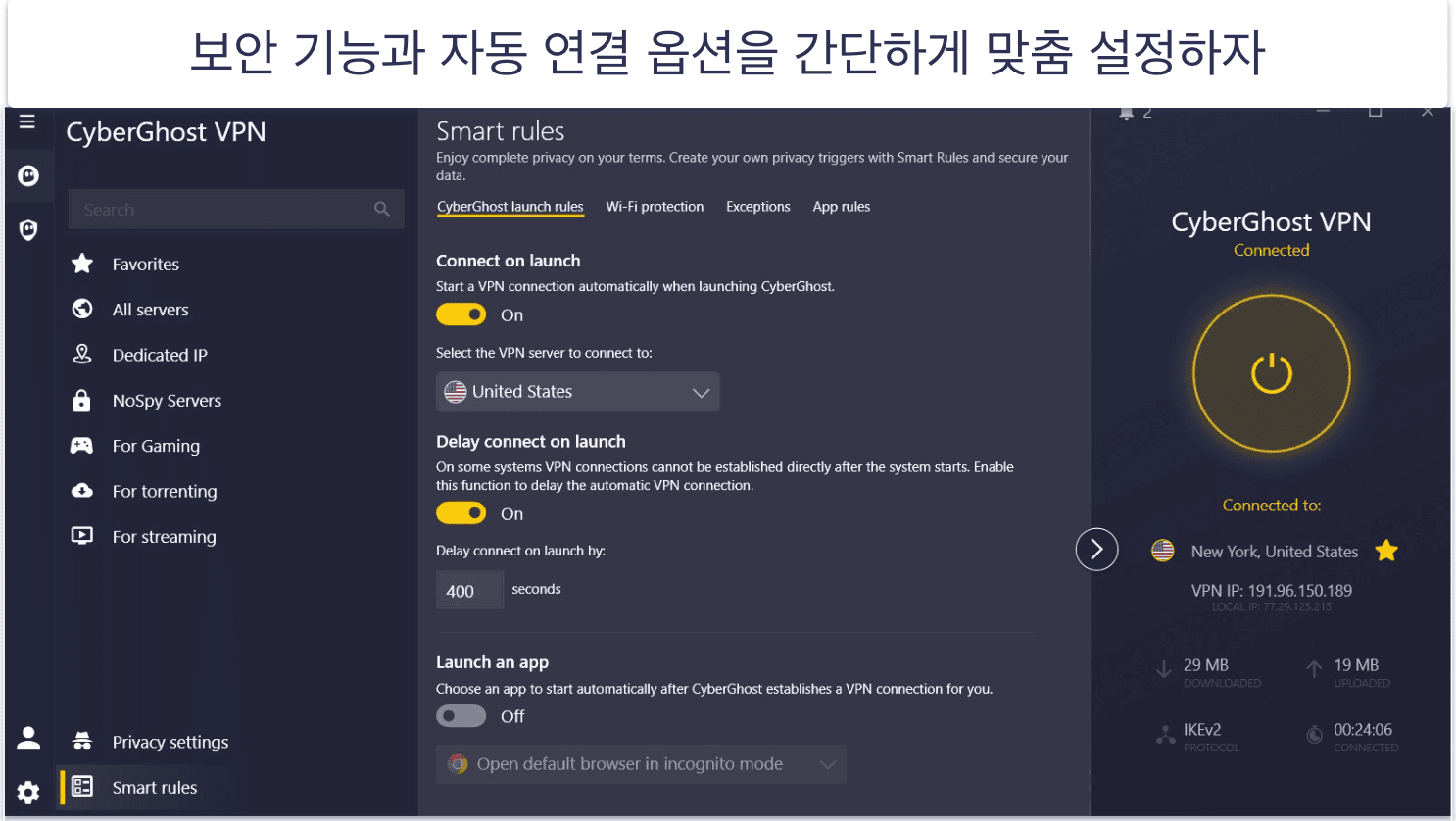Open the hamburger menu icon

pyautogui.click(x=27, y=121)
